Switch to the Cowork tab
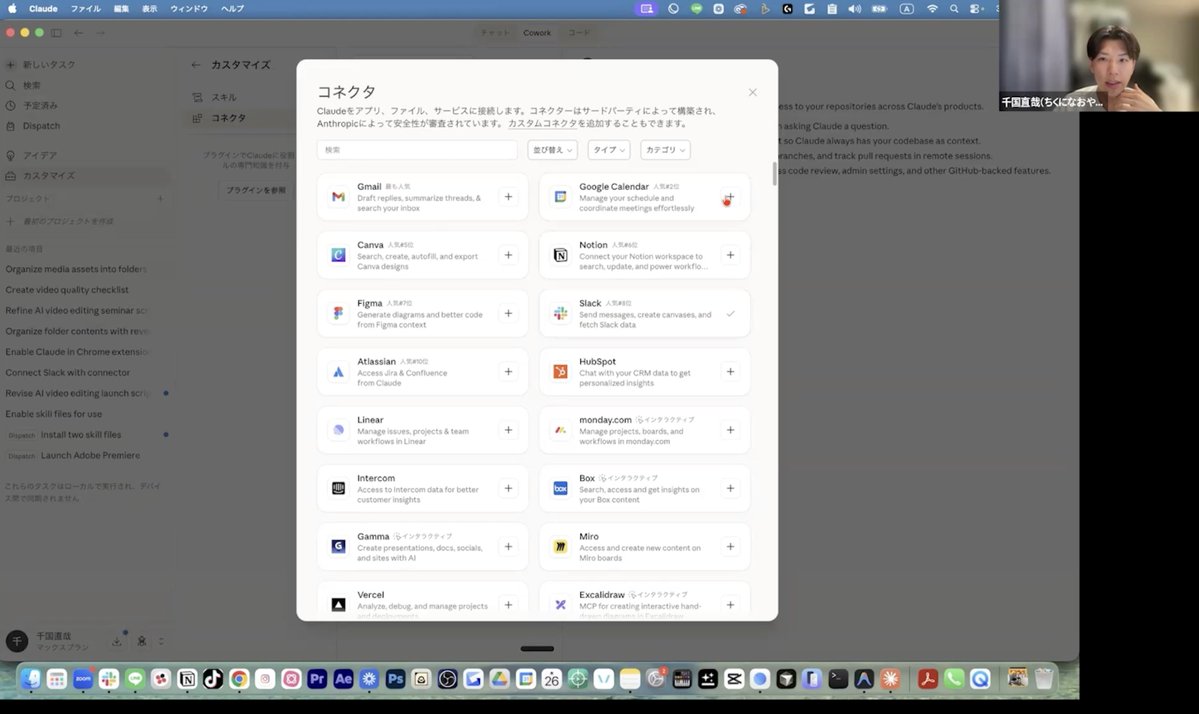The height and width of the screenshot is (714, 1199). click(x=537, y=32)
